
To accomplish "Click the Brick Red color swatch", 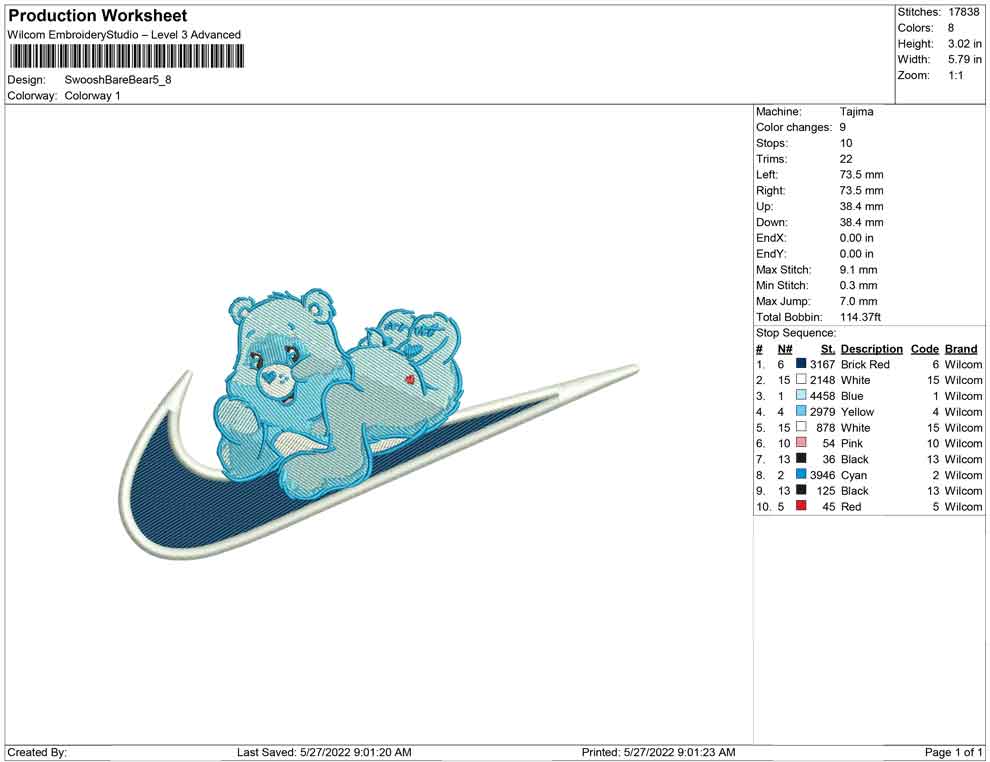I will point(801,364).
